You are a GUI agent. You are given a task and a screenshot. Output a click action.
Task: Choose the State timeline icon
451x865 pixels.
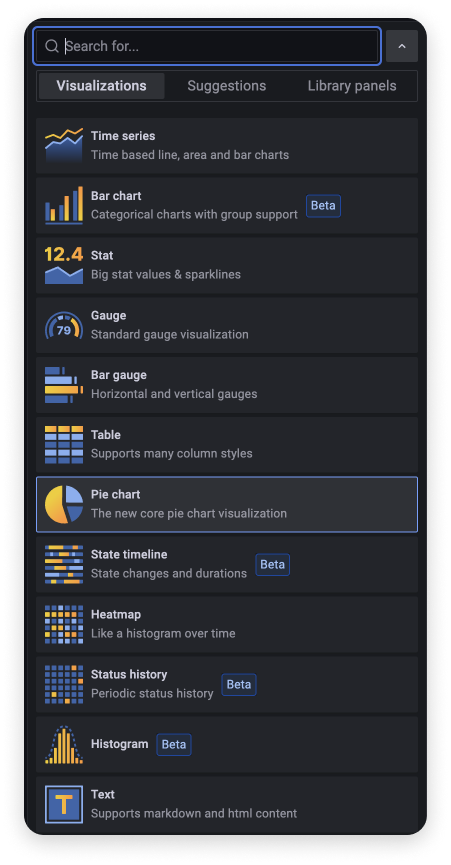64,564
